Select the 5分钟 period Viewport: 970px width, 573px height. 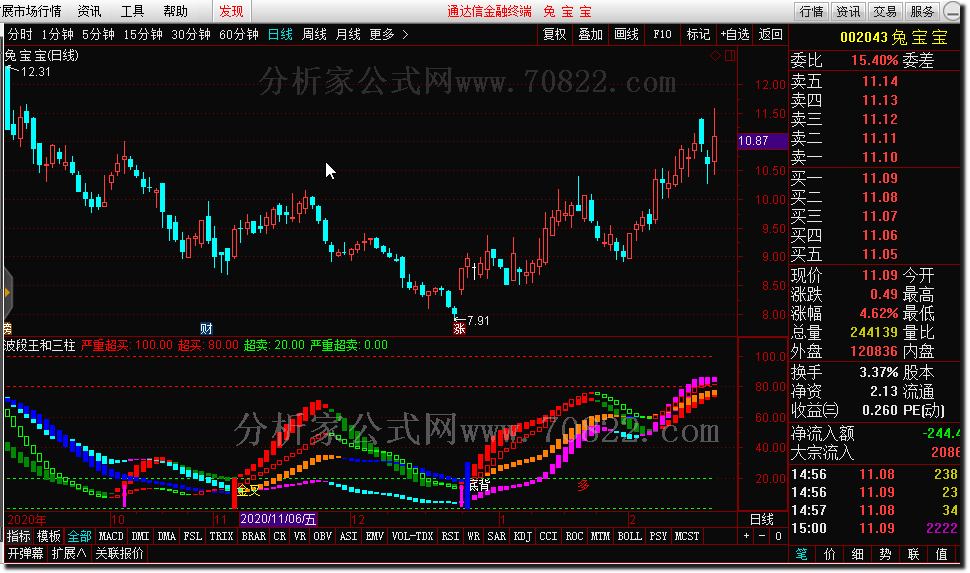(x=98, y=35)
